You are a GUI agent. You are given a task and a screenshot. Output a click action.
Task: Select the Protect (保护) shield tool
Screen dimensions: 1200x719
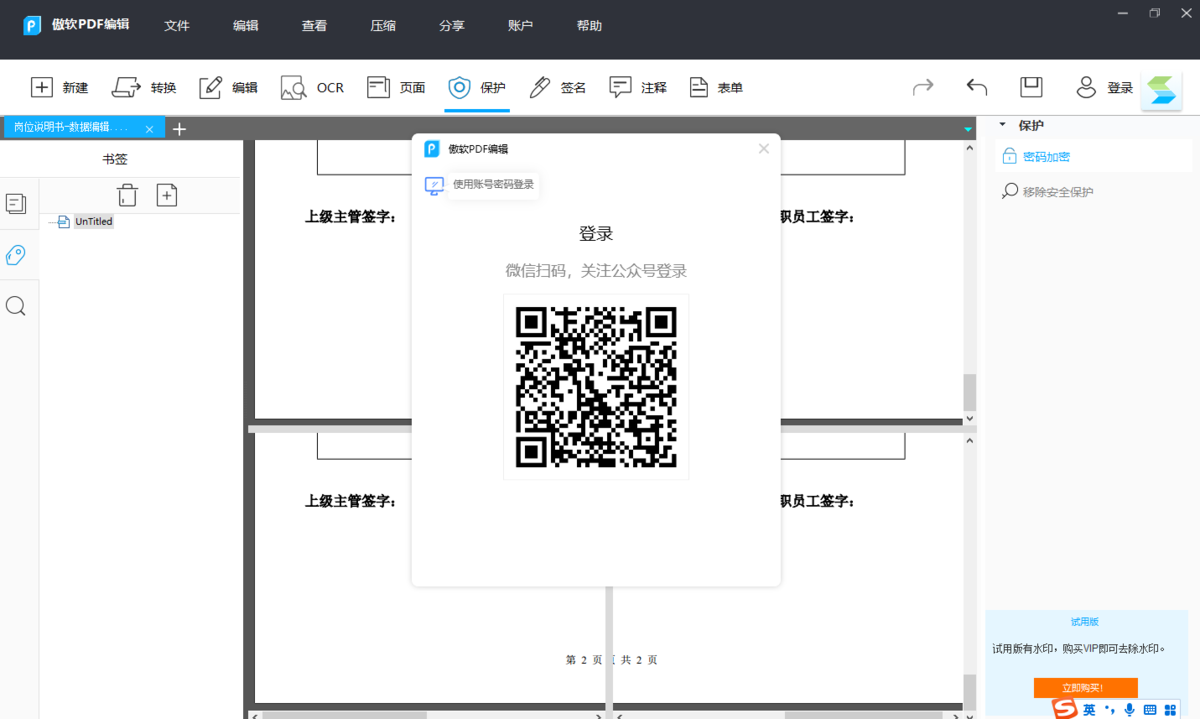point(477,88)
